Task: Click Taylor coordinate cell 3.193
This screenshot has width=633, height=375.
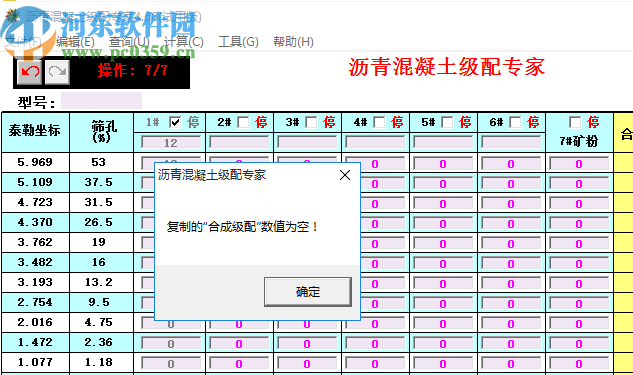Action: [35, 282]
